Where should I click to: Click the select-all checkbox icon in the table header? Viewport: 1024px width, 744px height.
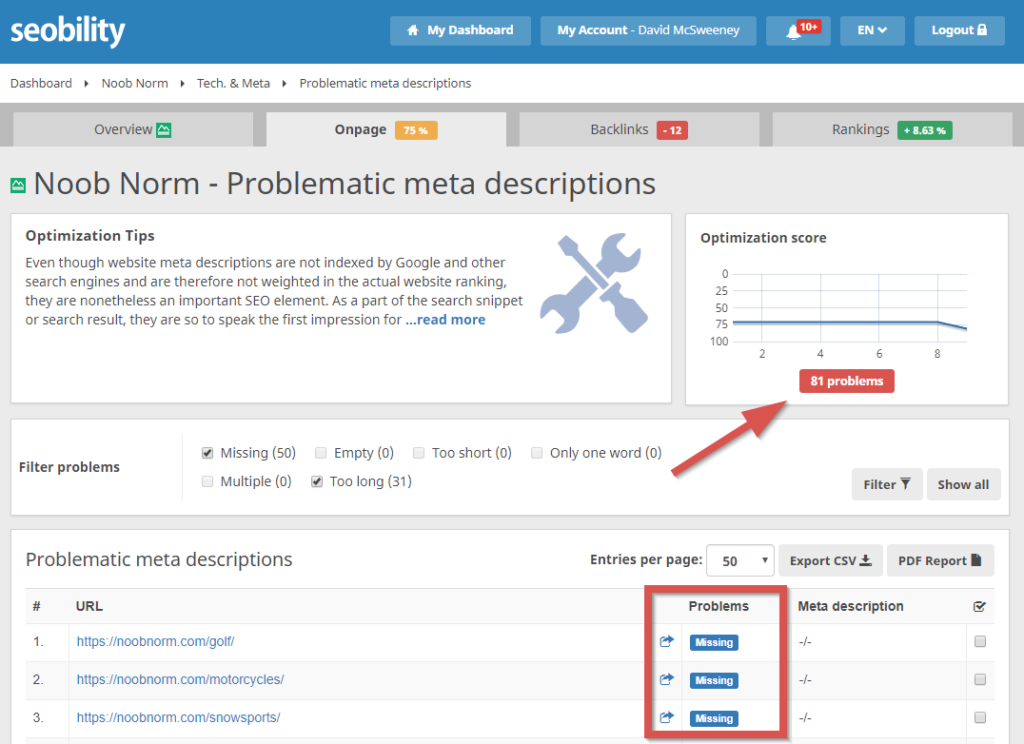click(979, 606)
